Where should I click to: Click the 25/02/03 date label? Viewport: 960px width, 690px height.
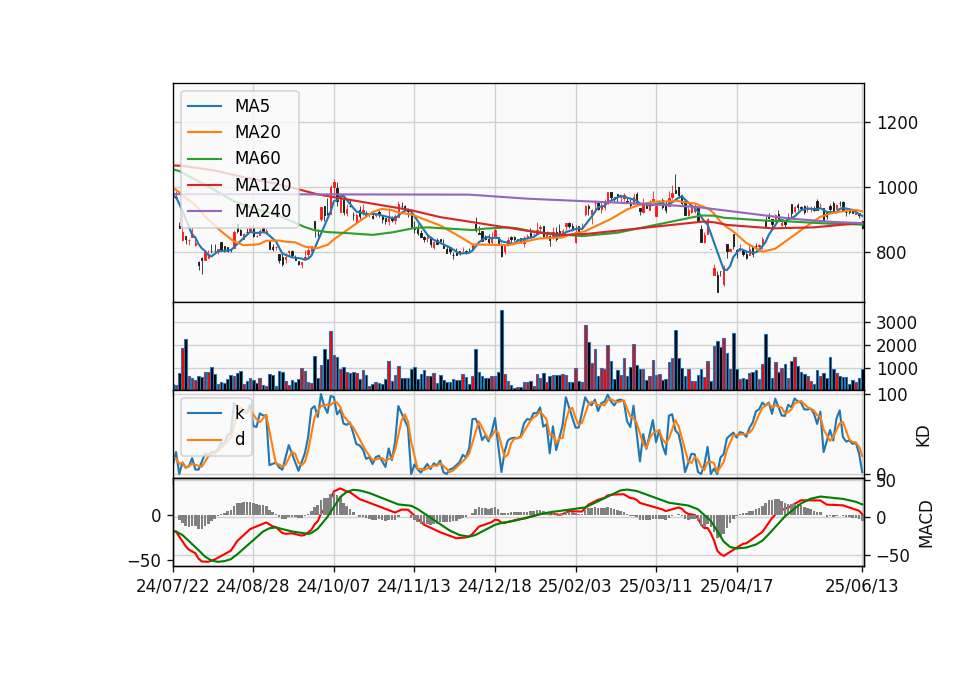coord(575,587)
